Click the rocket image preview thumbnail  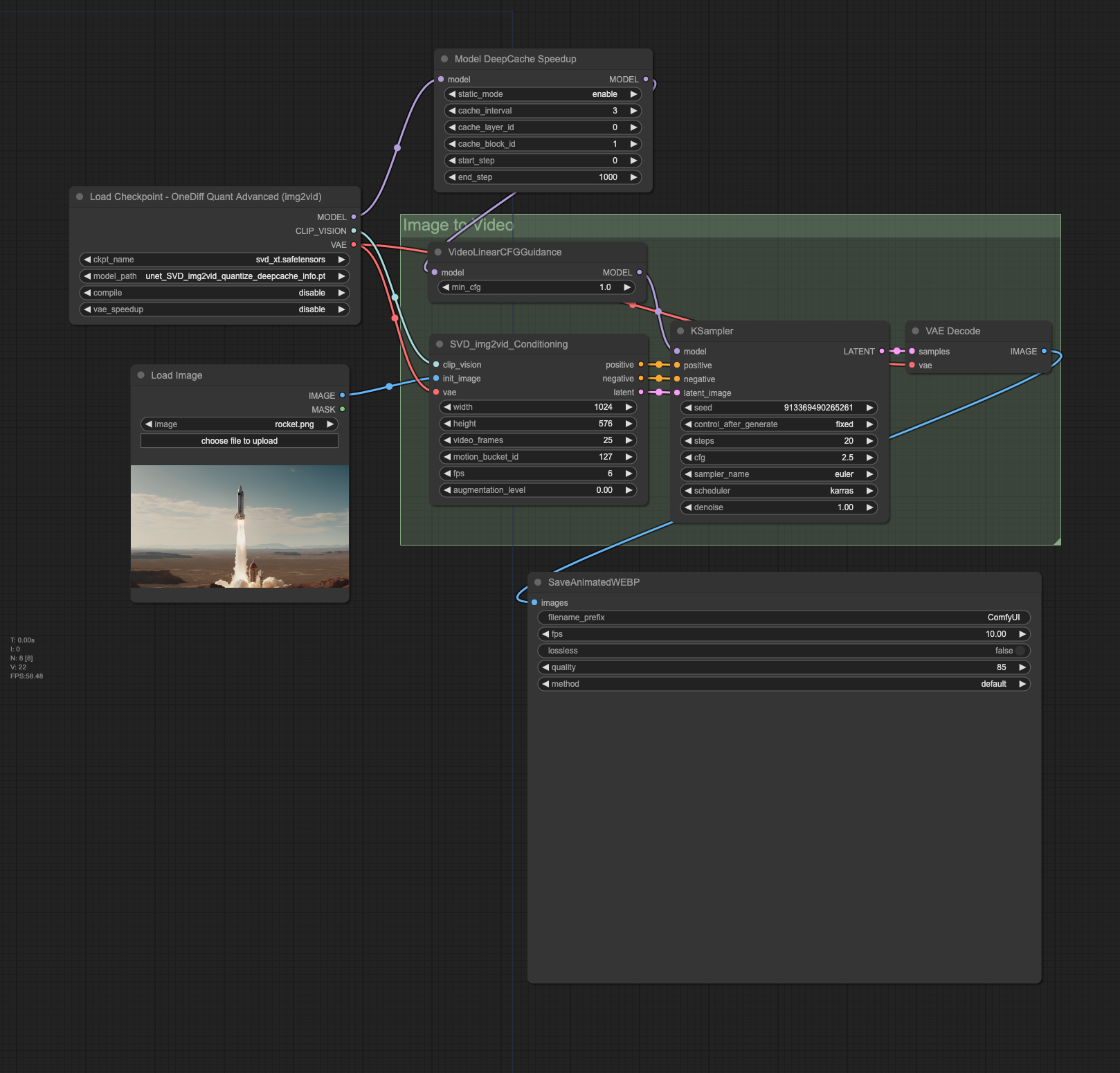pos(240,527)
